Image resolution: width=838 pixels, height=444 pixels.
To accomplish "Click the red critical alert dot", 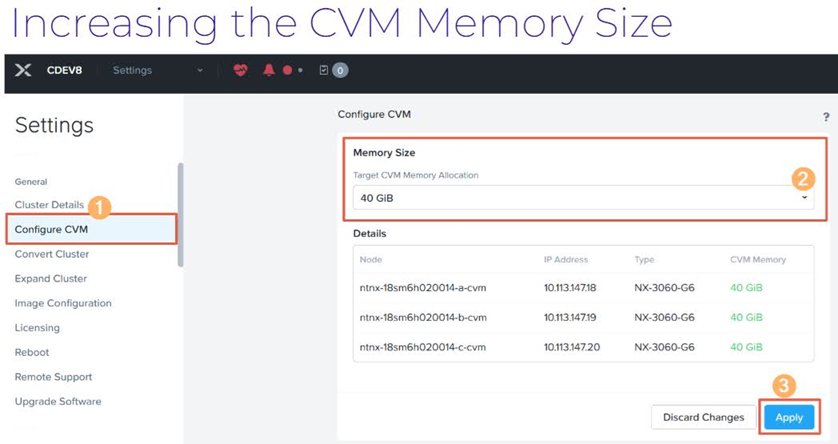I will pyautogui.click(x=287, y=70).
